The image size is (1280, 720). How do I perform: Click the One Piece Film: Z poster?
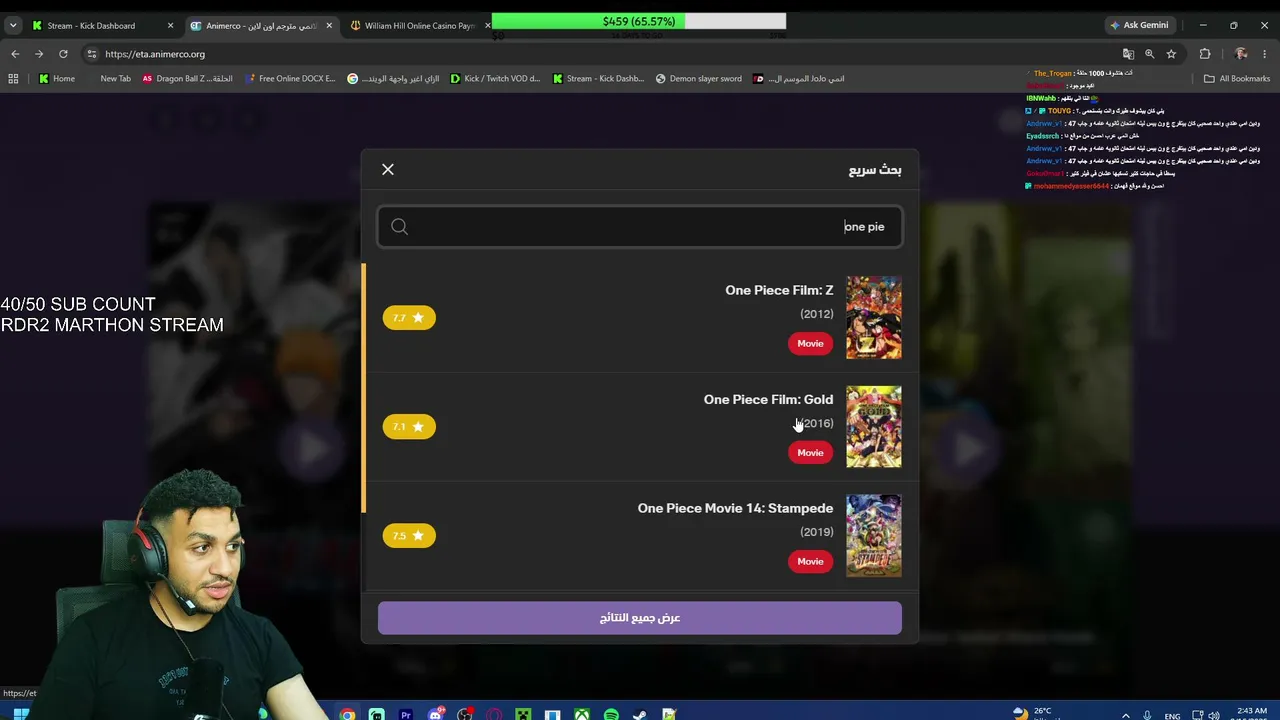tap(874, 318)
